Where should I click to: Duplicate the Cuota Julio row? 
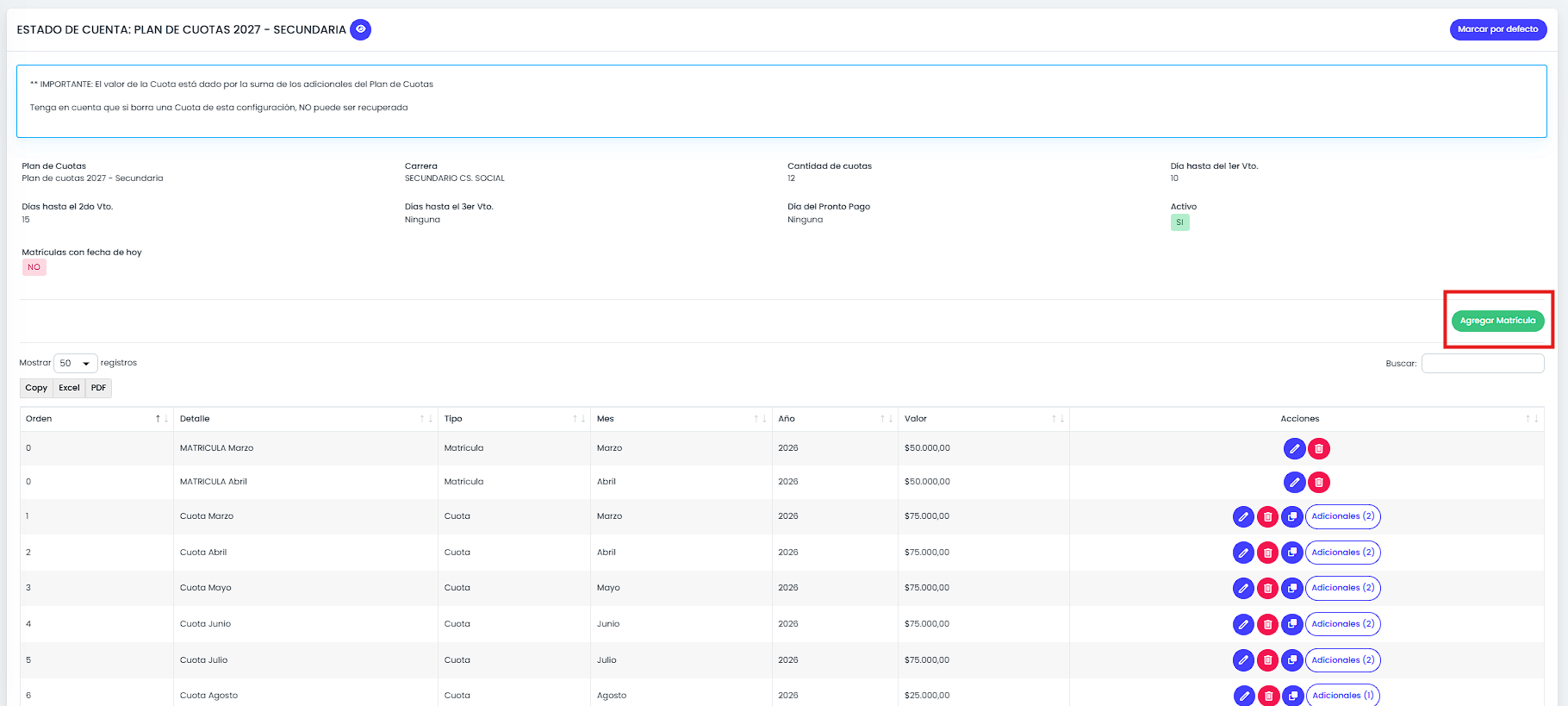[1292, 660]
